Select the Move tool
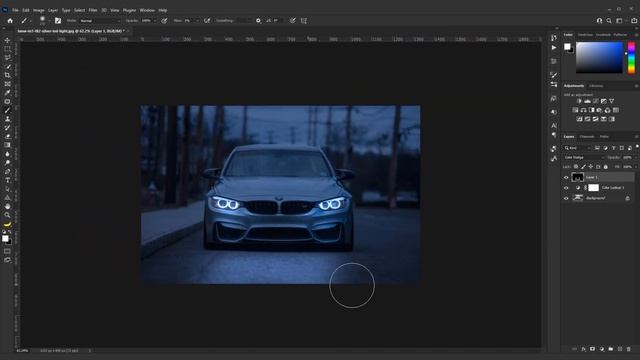The image size is (640, 360). (x=7, y=40)
